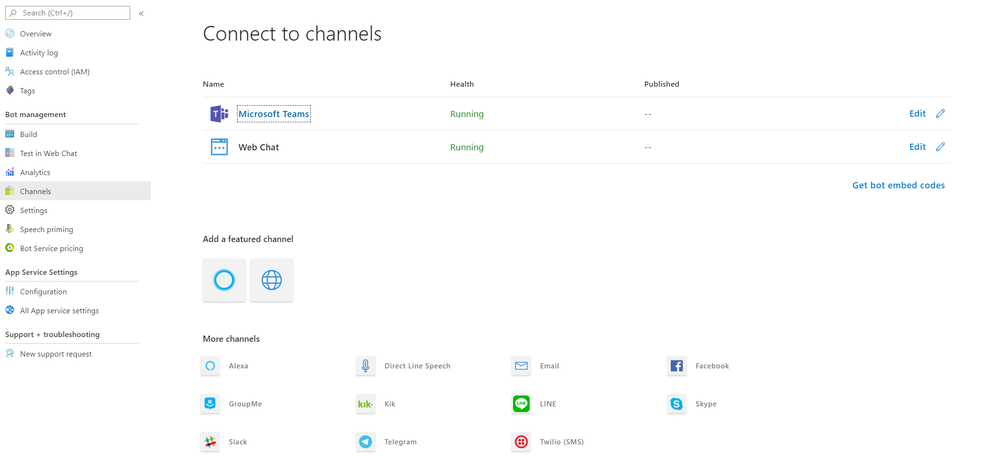The height and width of the screenshot is (466, 999).
Task: Click the Name column header
Action: pos(213,84)
